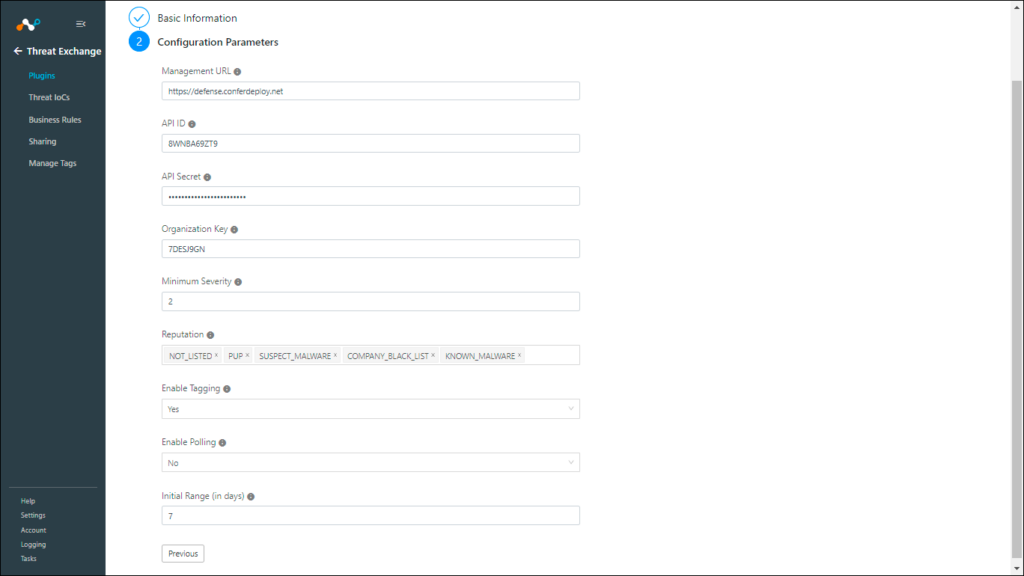Click the Previous button
1024x576 pixels.
[183, 553]
